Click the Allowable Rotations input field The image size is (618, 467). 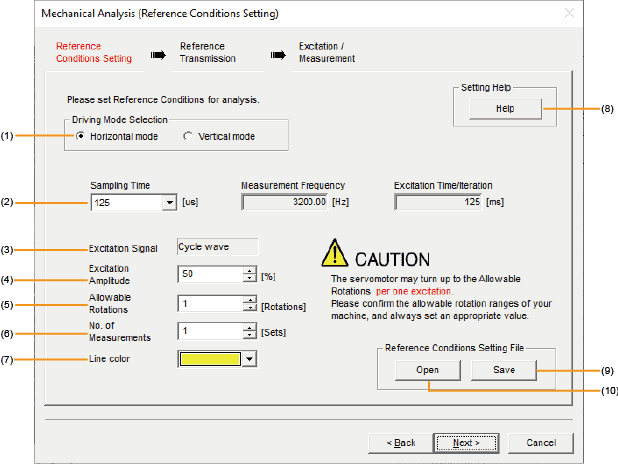[209, 303]
